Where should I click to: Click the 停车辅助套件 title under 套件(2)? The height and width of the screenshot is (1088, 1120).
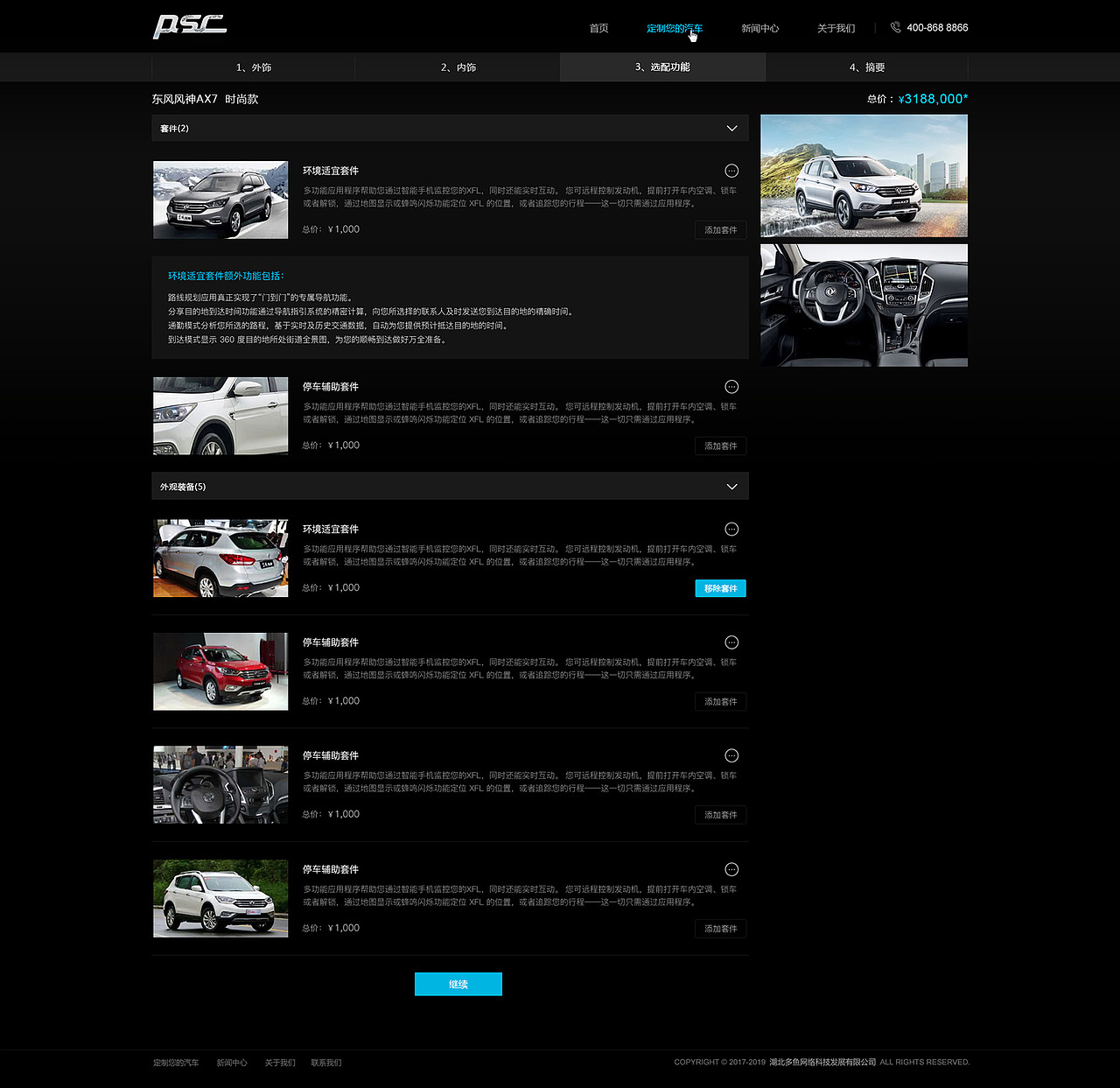click(331, 387)
